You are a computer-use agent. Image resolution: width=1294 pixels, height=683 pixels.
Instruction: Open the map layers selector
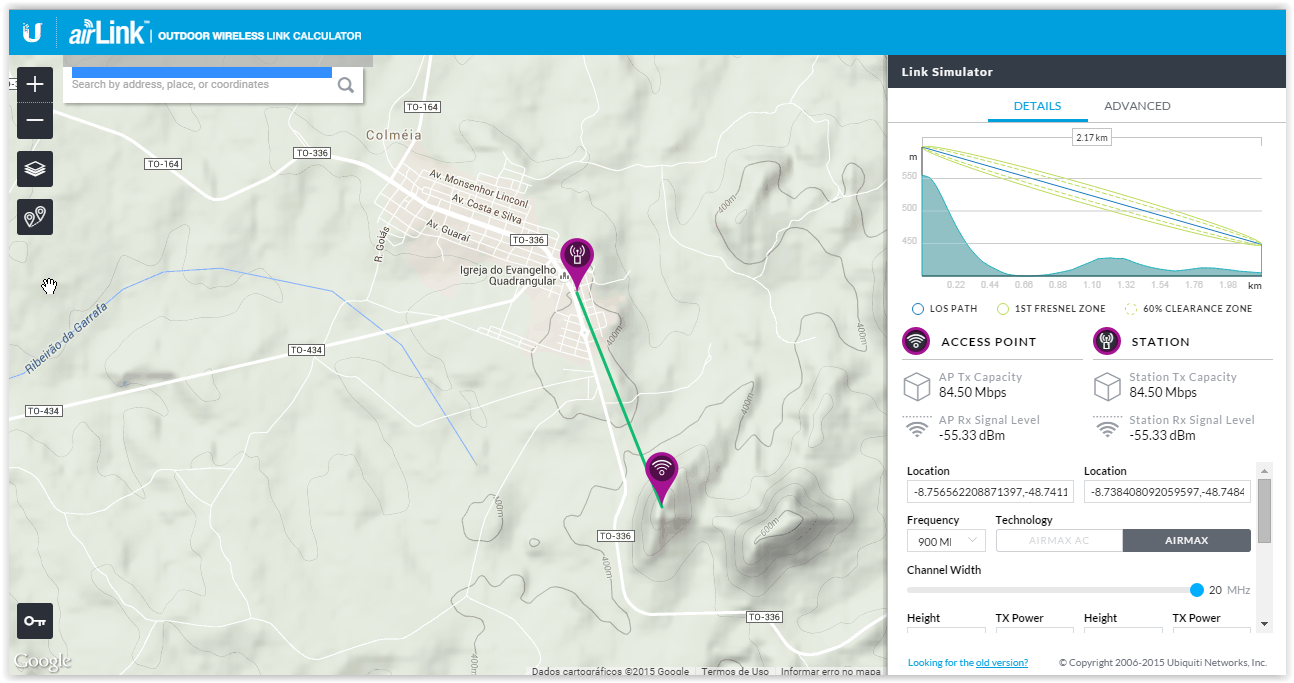[x=35, y=169]
